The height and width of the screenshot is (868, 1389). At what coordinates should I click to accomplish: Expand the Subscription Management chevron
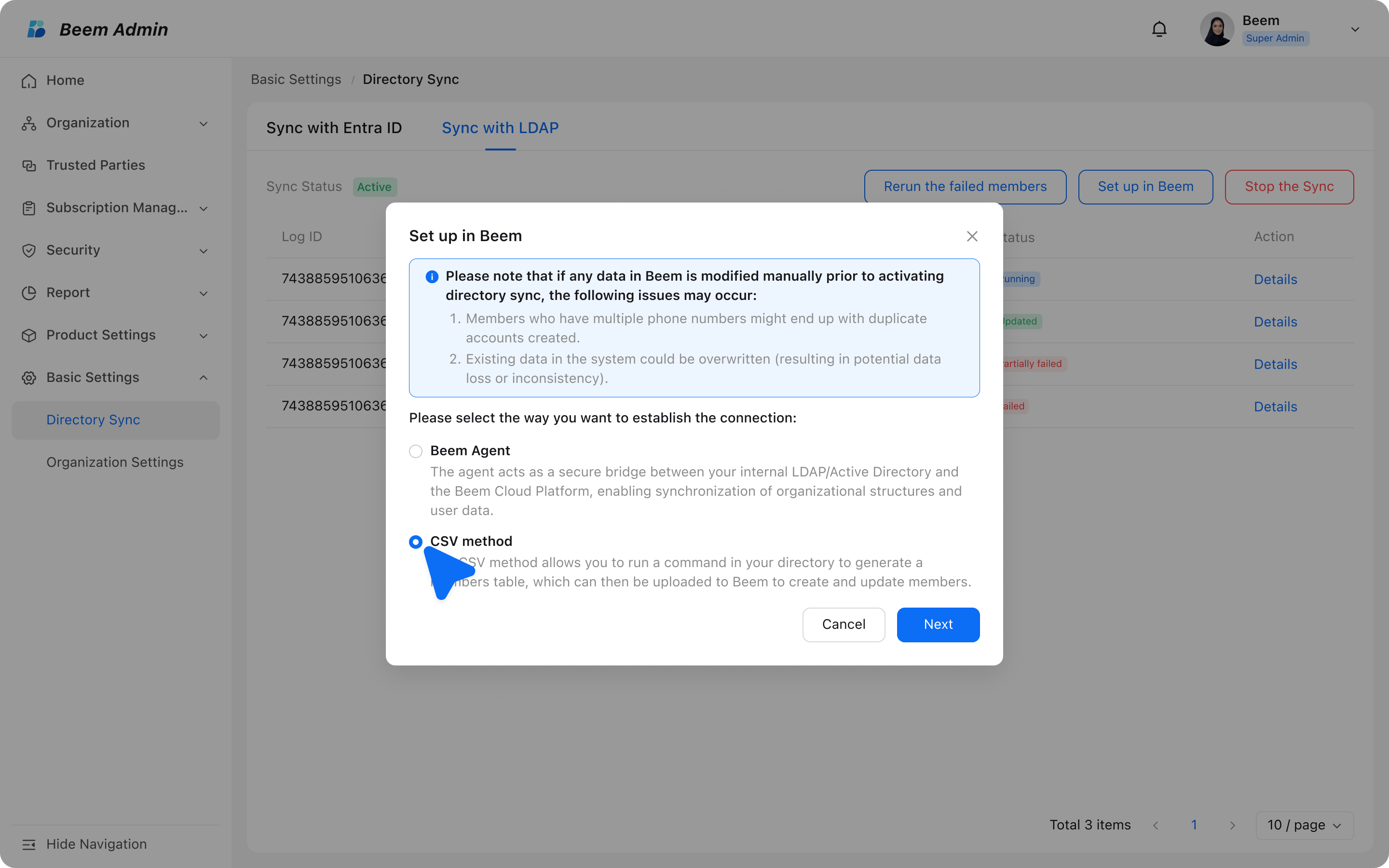pyautogui.click(x=204, y=208)
